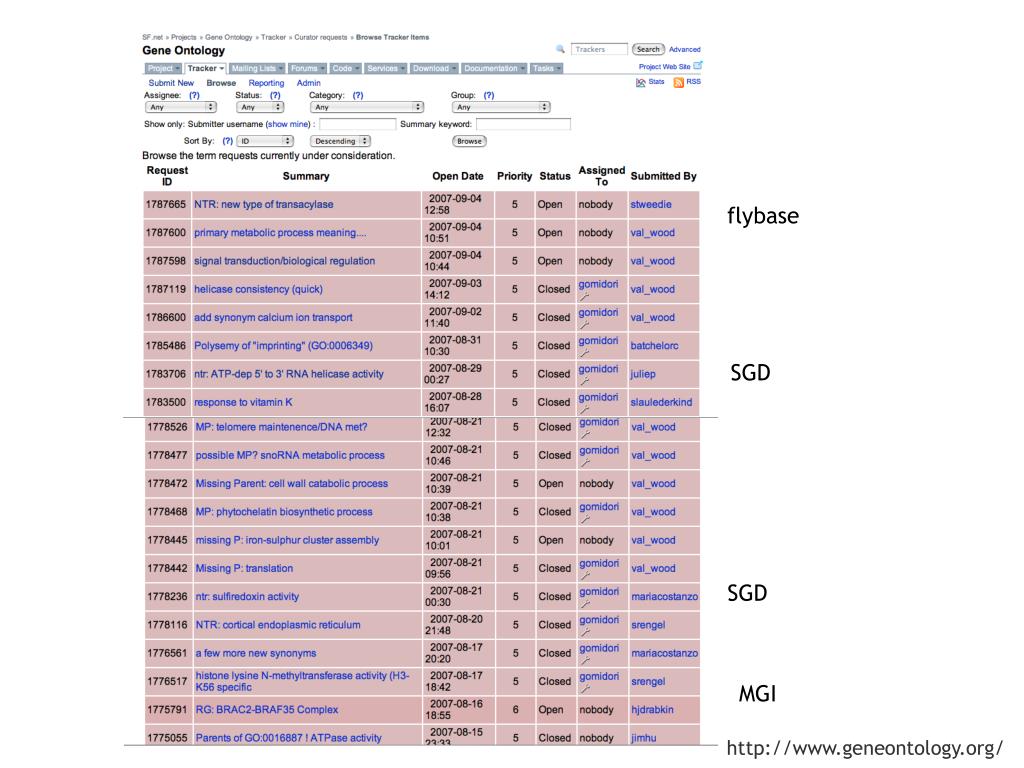Click the RSS feed icon
1024x768 pixels.
679,82
